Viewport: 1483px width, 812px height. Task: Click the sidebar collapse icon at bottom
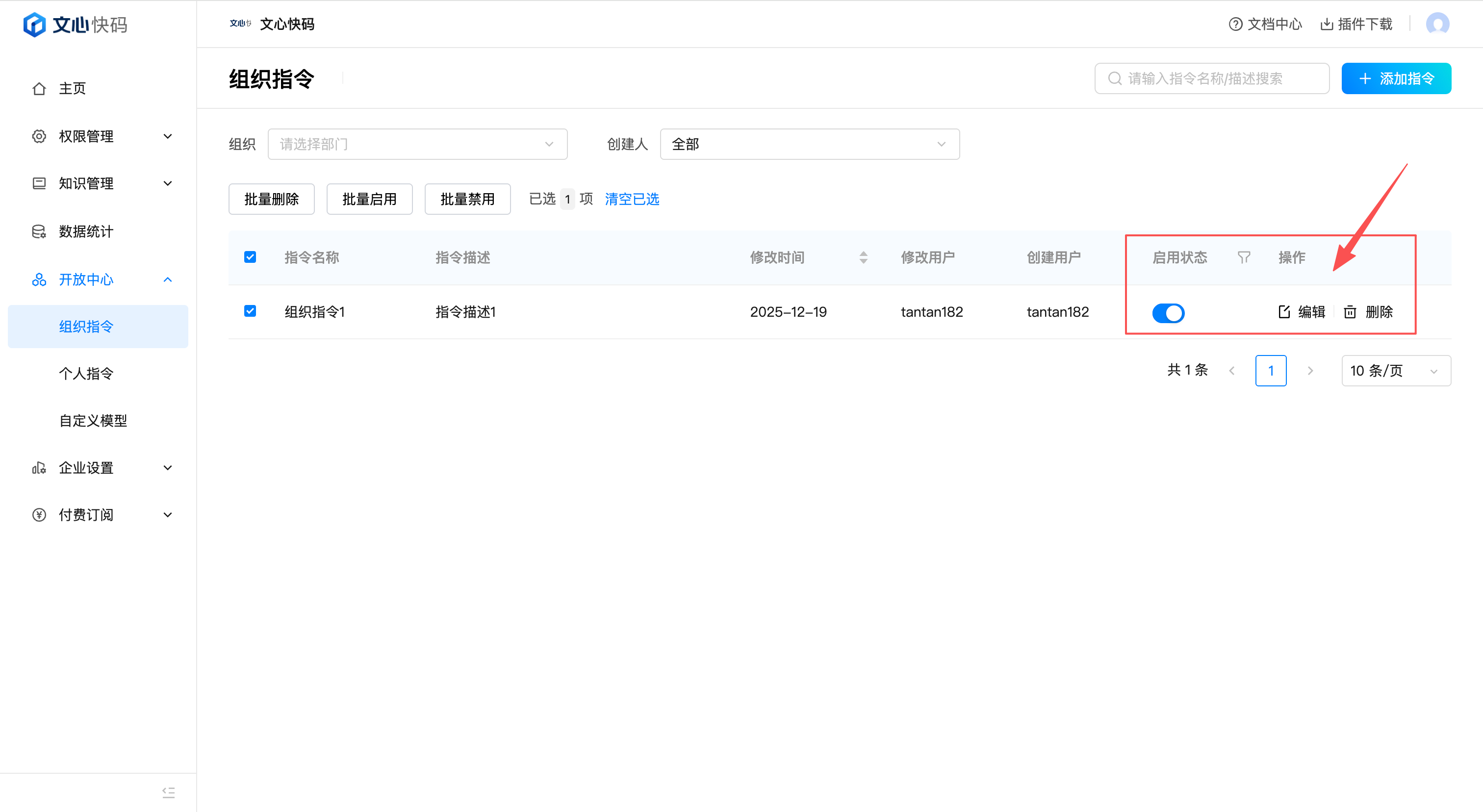168,792
